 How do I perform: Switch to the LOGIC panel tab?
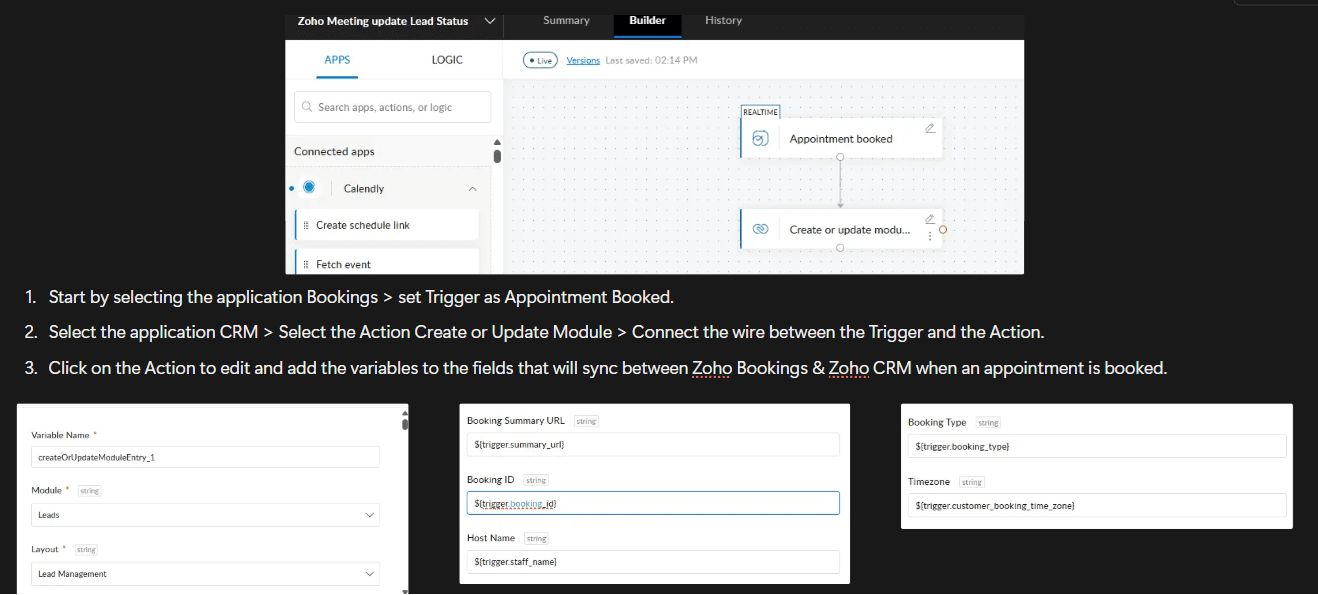click(446, 60)
